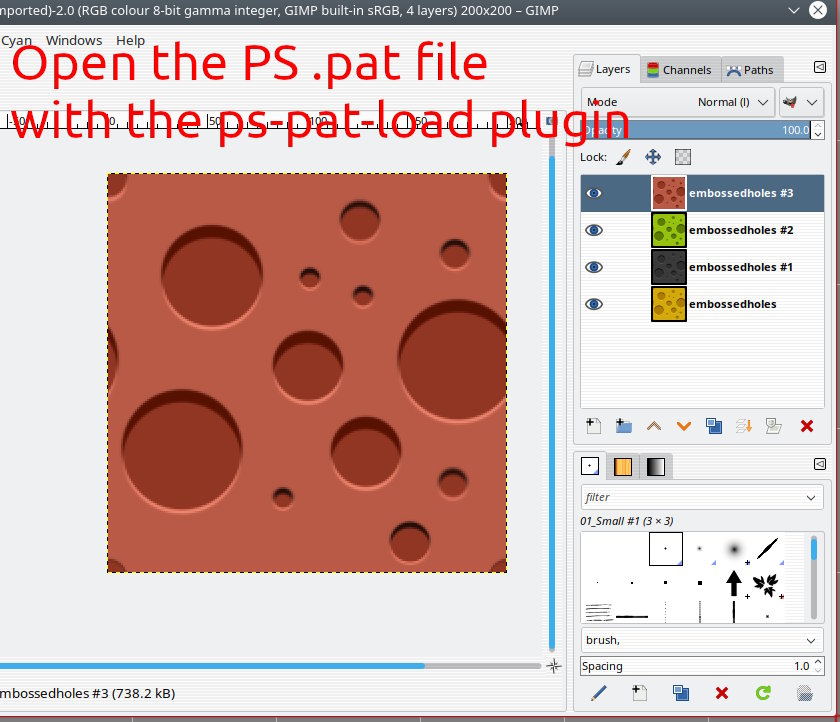Click the embossedholes #1 layer name
This screenshot has height=722, width=840.
coord(741,267)
